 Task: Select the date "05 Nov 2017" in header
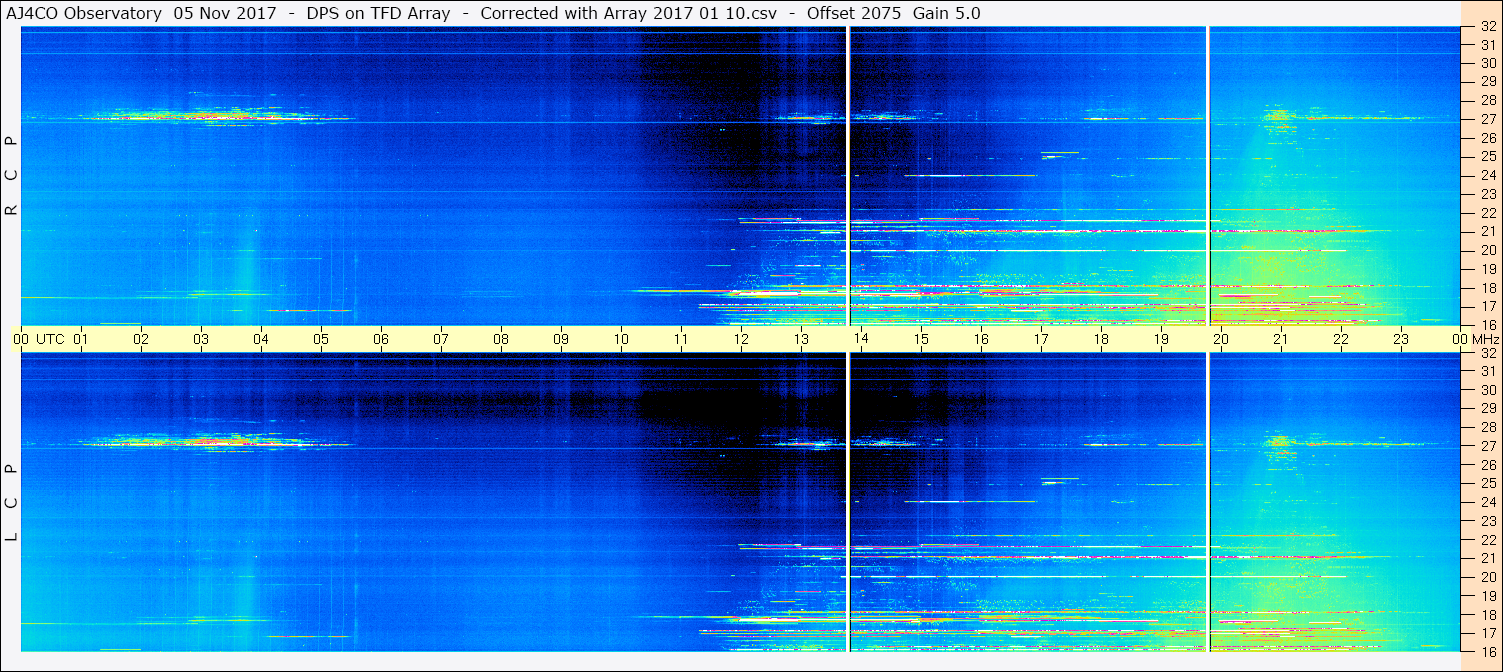coord(224,13)
